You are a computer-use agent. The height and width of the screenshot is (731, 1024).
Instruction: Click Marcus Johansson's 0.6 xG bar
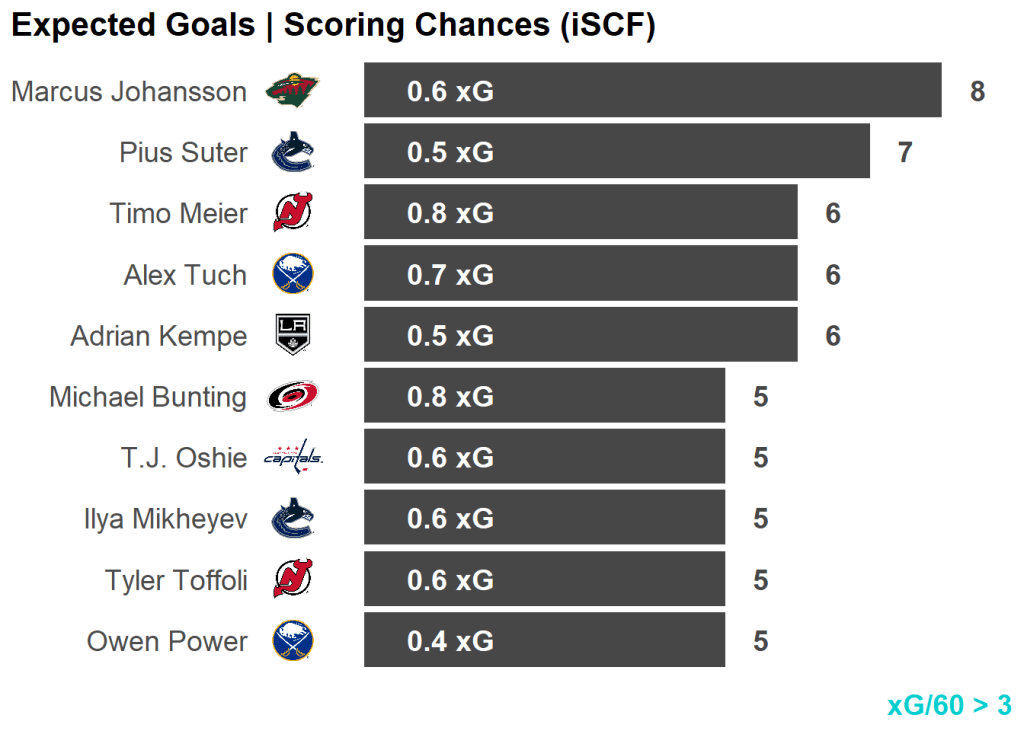(x=652, y=91)
